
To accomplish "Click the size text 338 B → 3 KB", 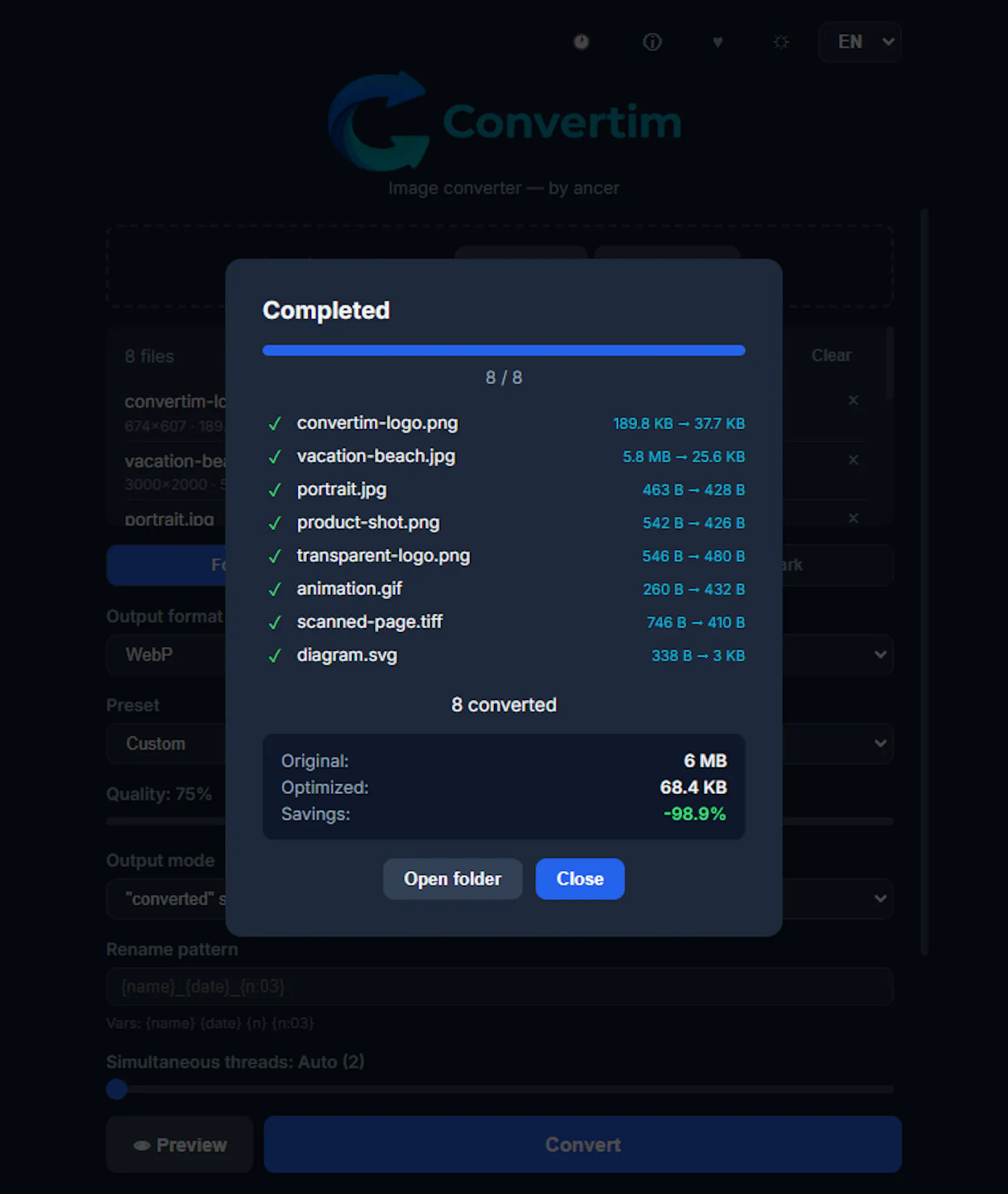I will pyautogui.click(x=698, y=656).
